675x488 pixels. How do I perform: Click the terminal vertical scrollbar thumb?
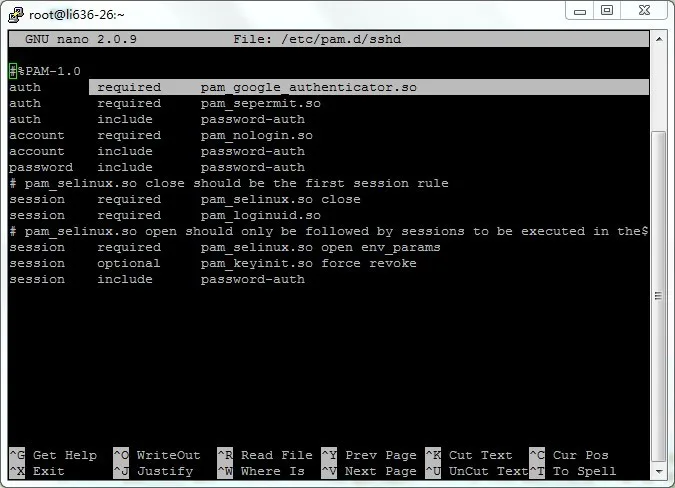[x=659, y=296]
